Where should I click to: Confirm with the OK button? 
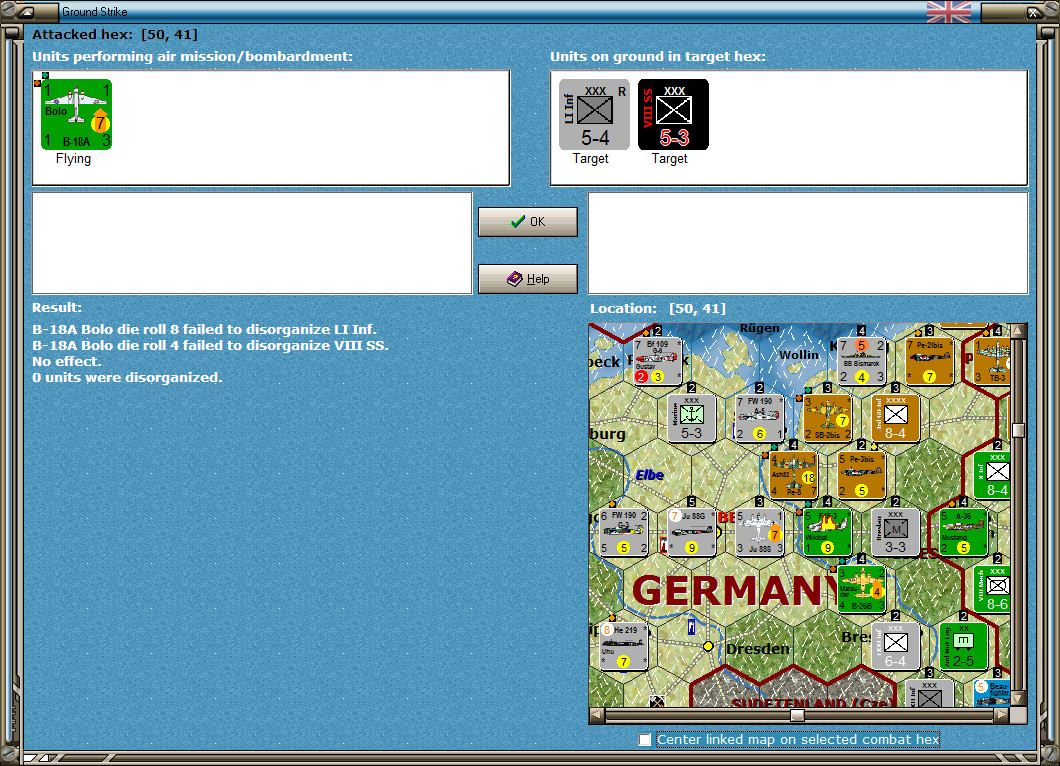point(528,222)
